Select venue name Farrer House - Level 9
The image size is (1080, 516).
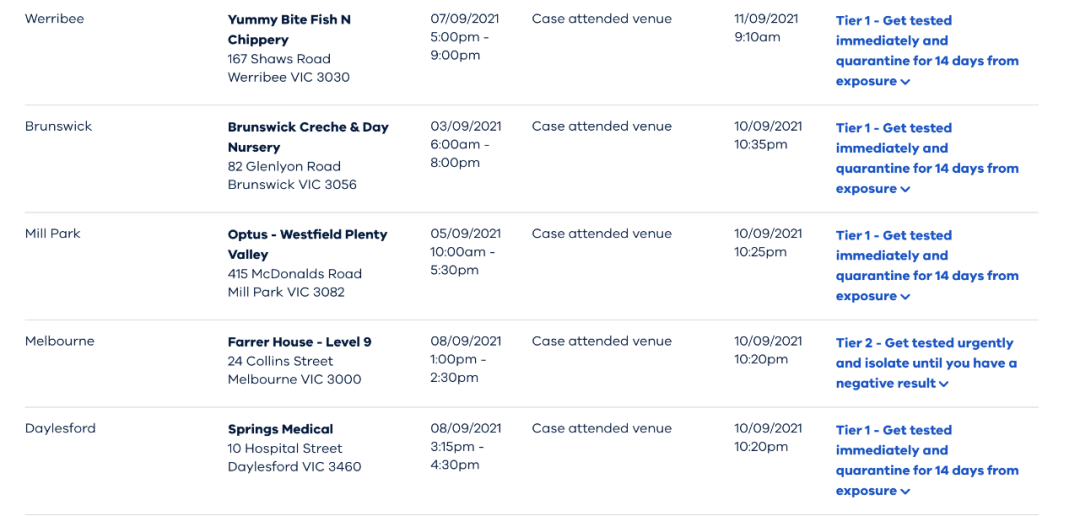300,342
